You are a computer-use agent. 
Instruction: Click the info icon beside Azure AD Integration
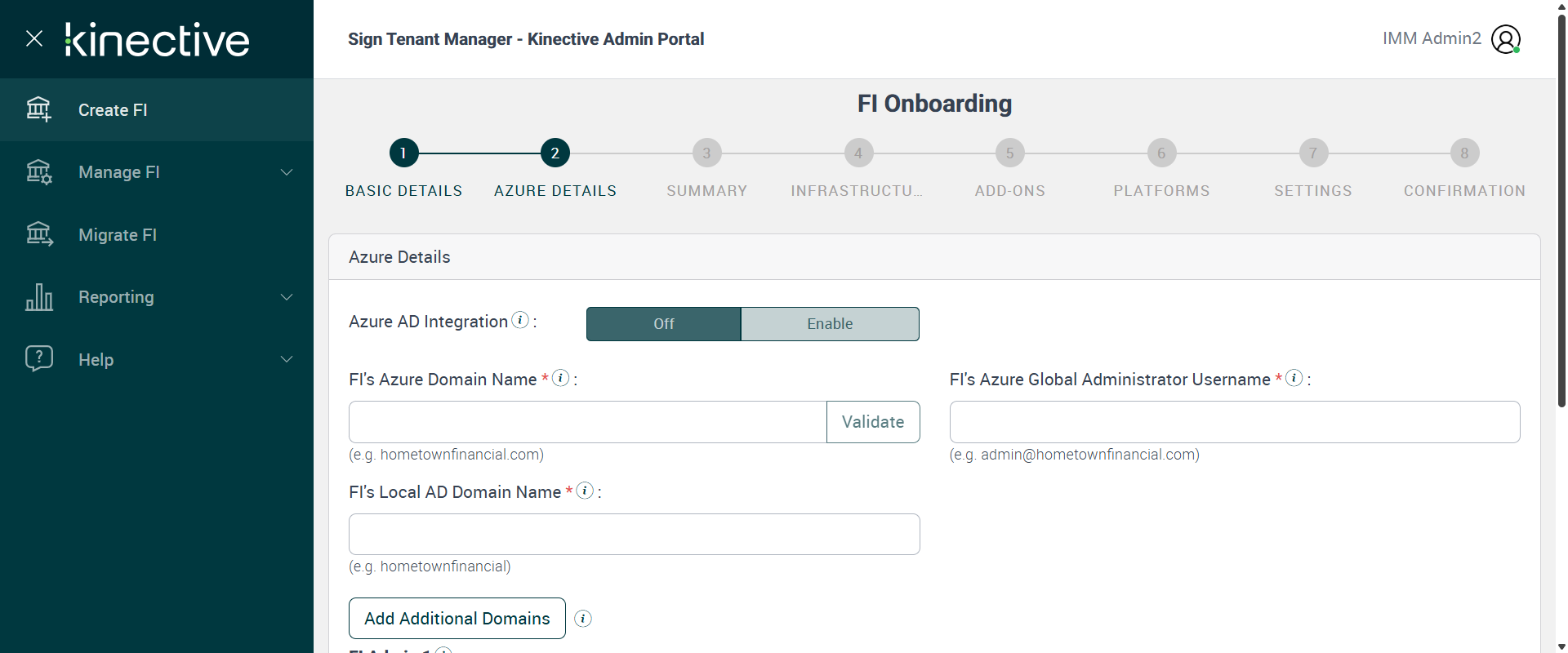[x=520, y=320]
